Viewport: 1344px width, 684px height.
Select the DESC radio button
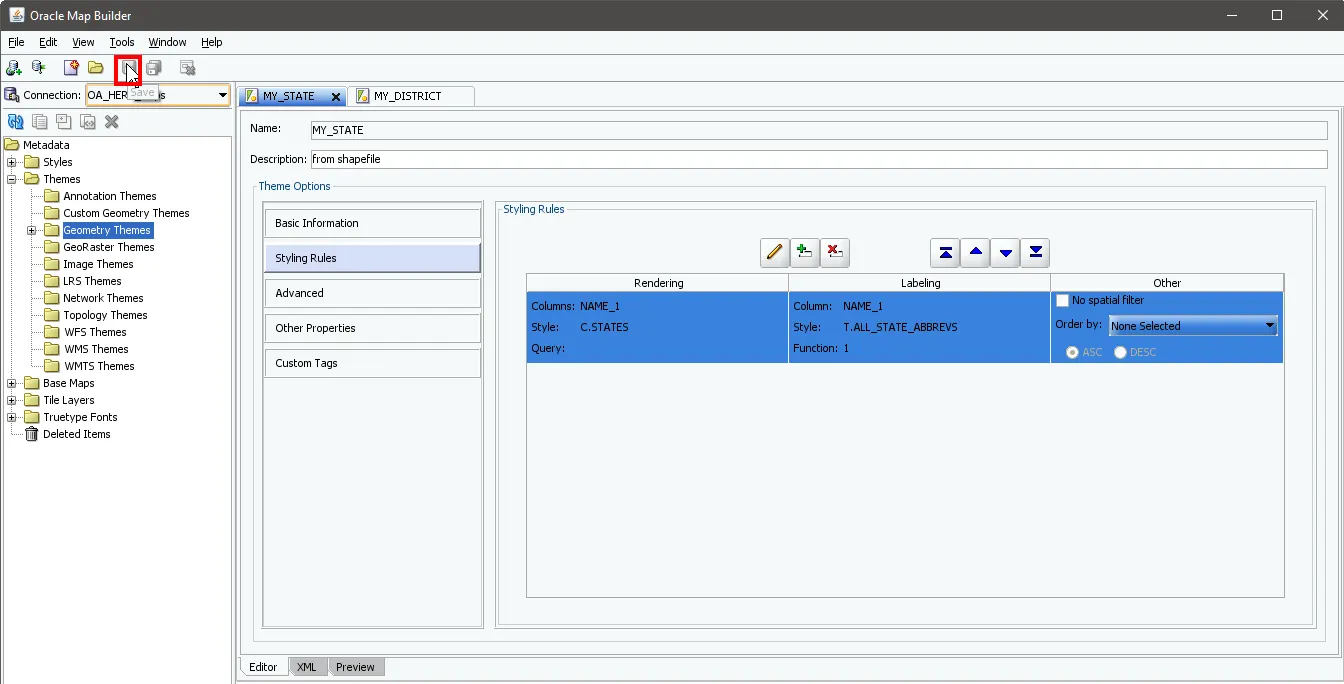pyautogui.click(x=1120, y=352)
